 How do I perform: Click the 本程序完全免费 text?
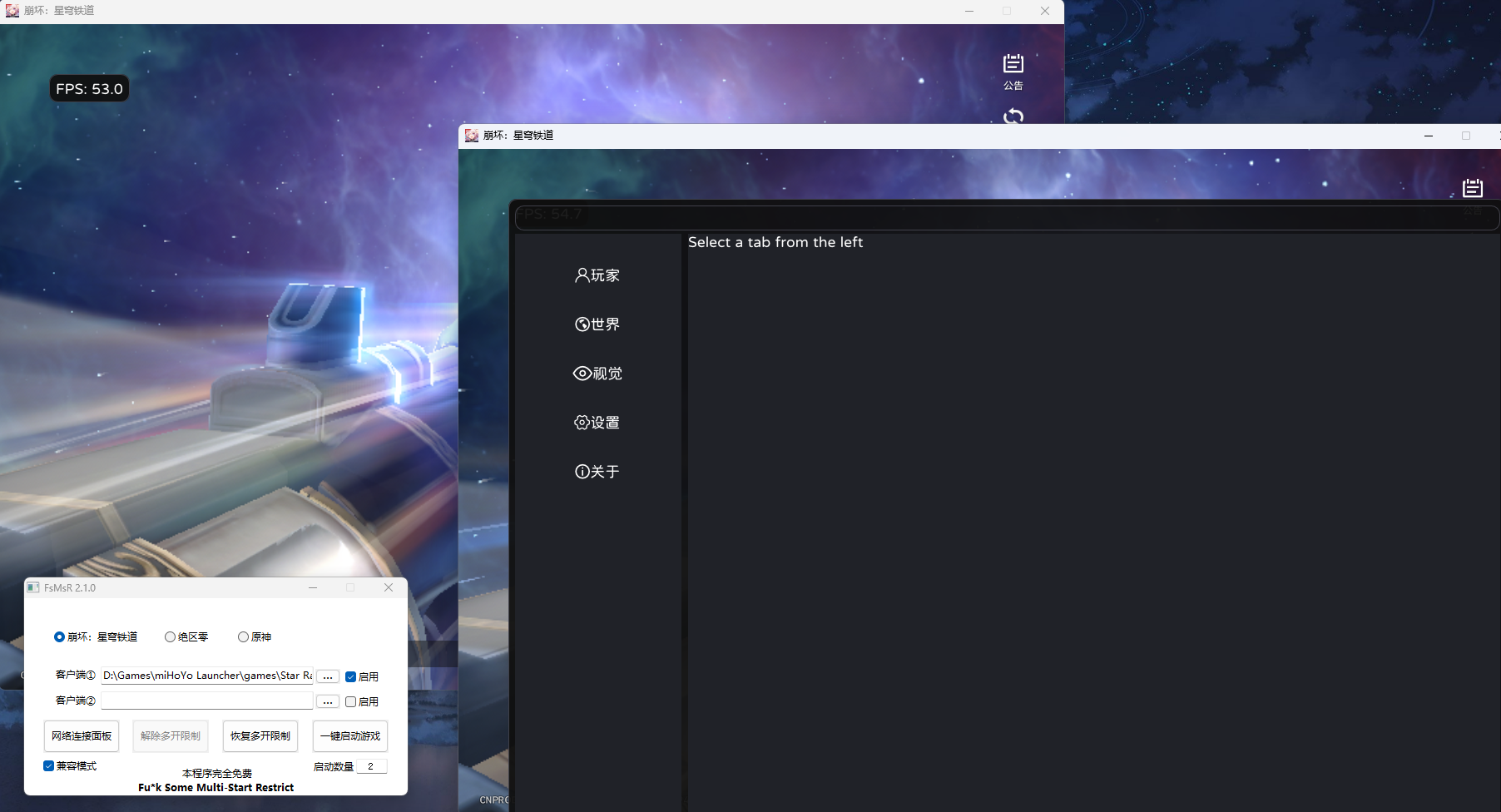pyautogui.click(x=217, y=774)
